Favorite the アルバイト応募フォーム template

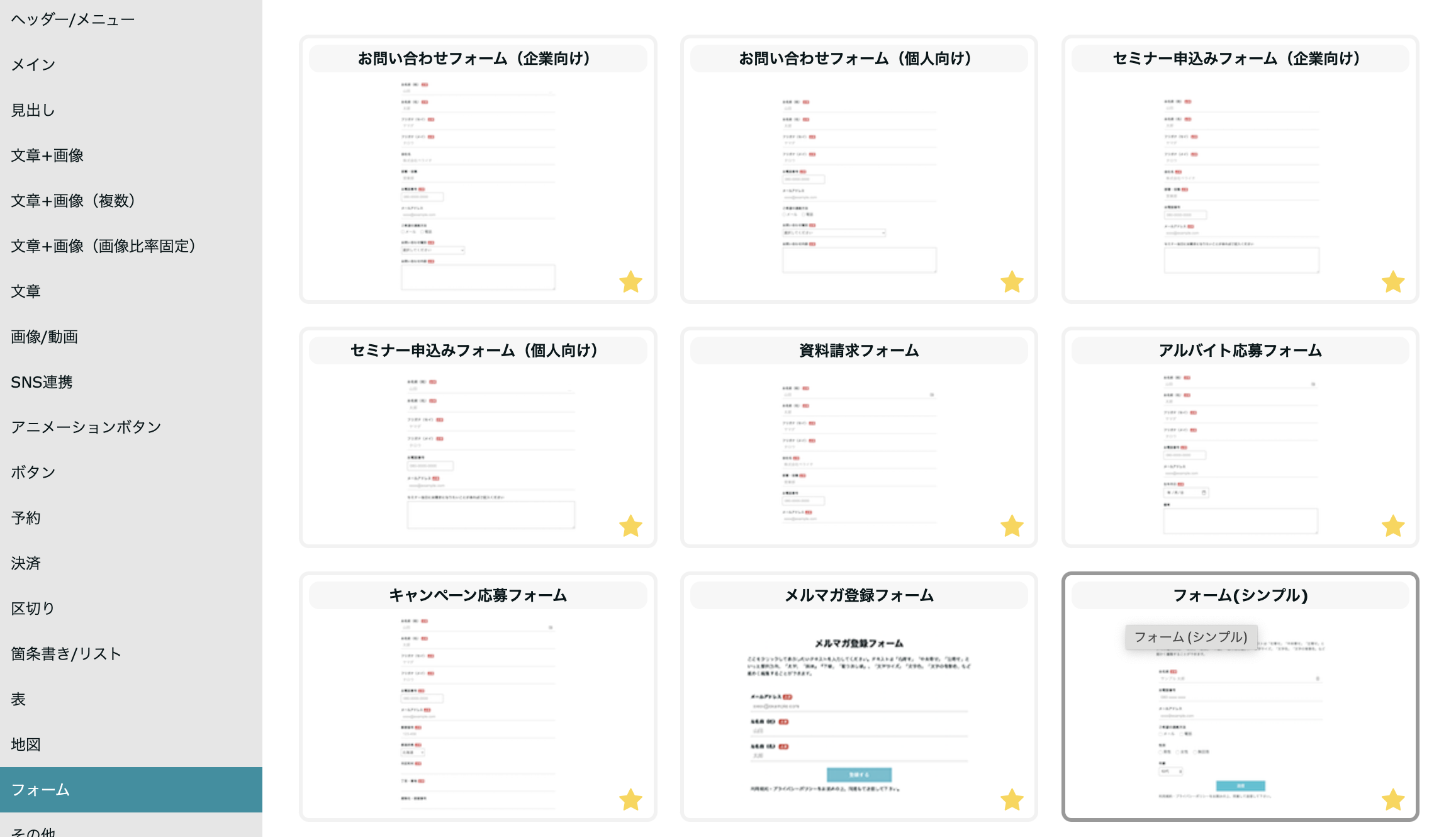coord(1393,526)
